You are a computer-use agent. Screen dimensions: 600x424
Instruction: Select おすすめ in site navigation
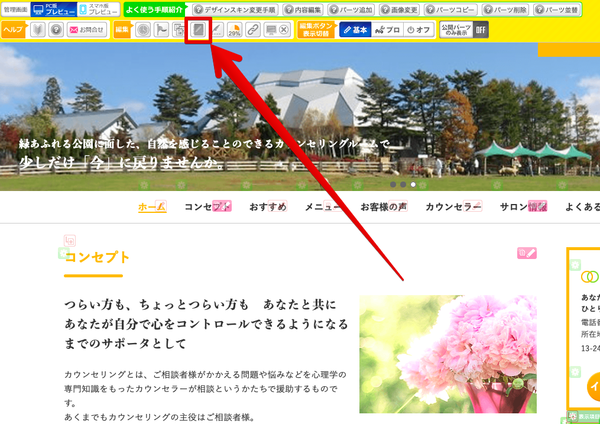(x=268, y=207)
